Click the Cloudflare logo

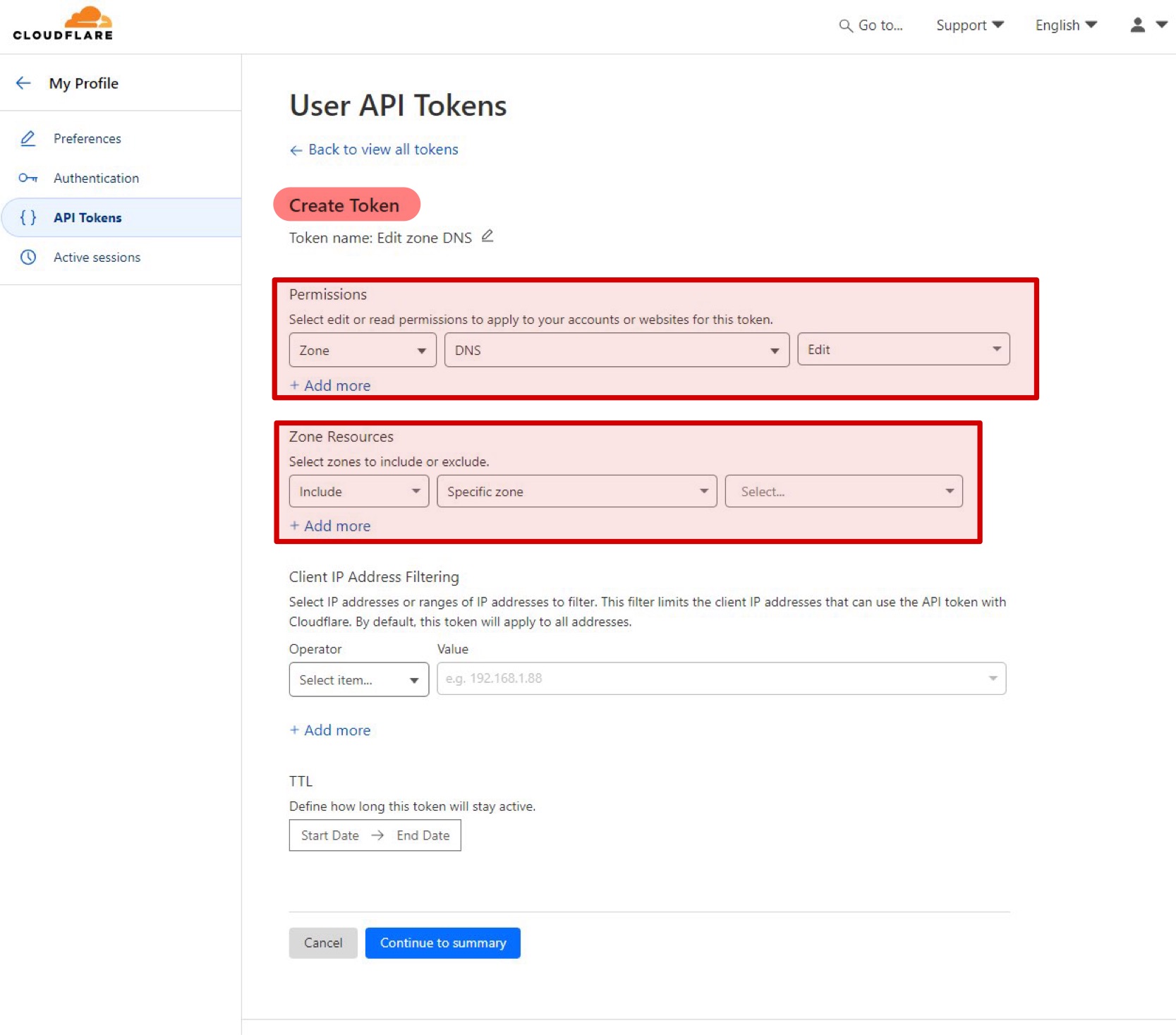(x=62, y=23)
